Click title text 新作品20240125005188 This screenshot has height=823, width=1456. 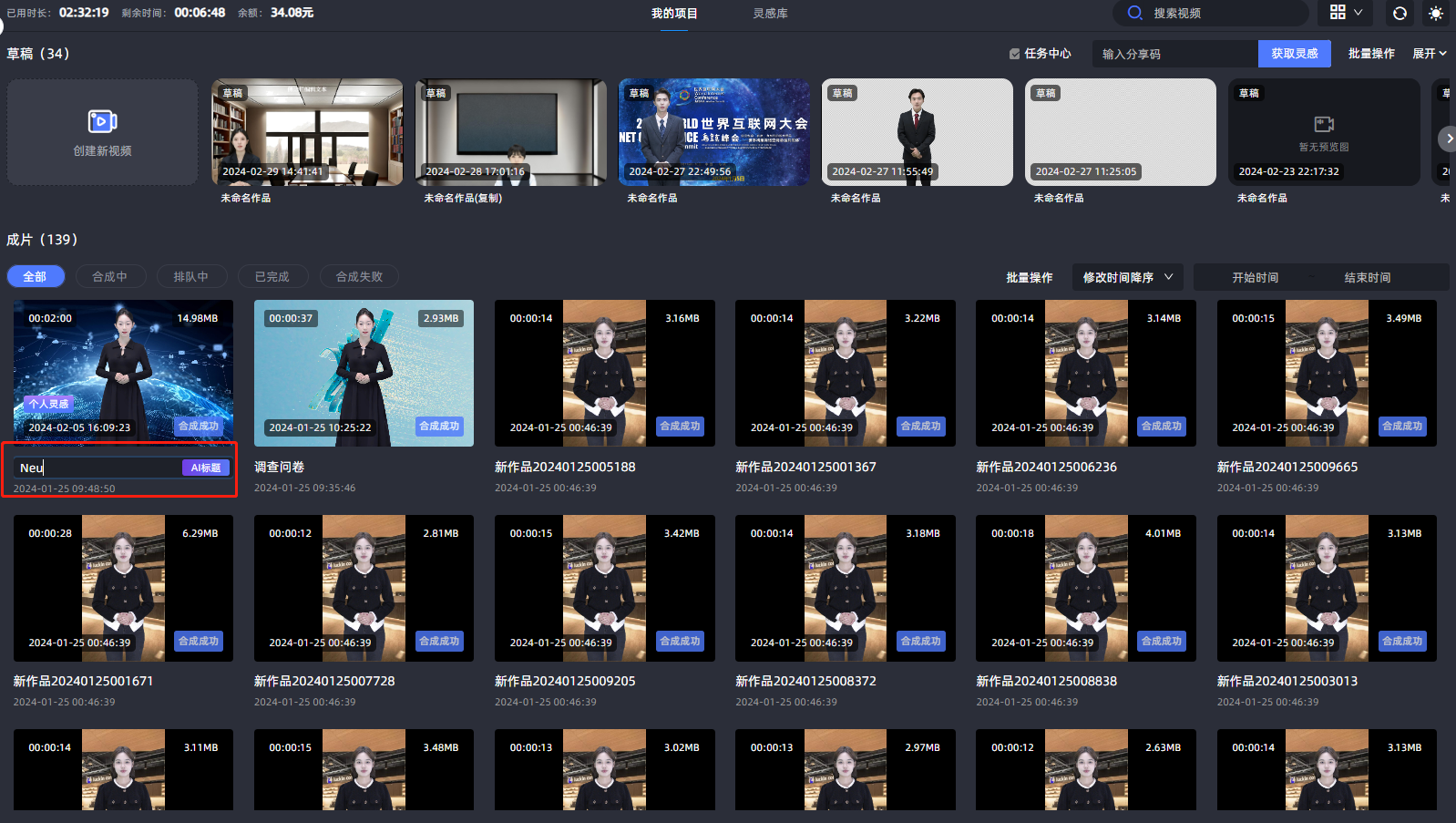point(565,467)
